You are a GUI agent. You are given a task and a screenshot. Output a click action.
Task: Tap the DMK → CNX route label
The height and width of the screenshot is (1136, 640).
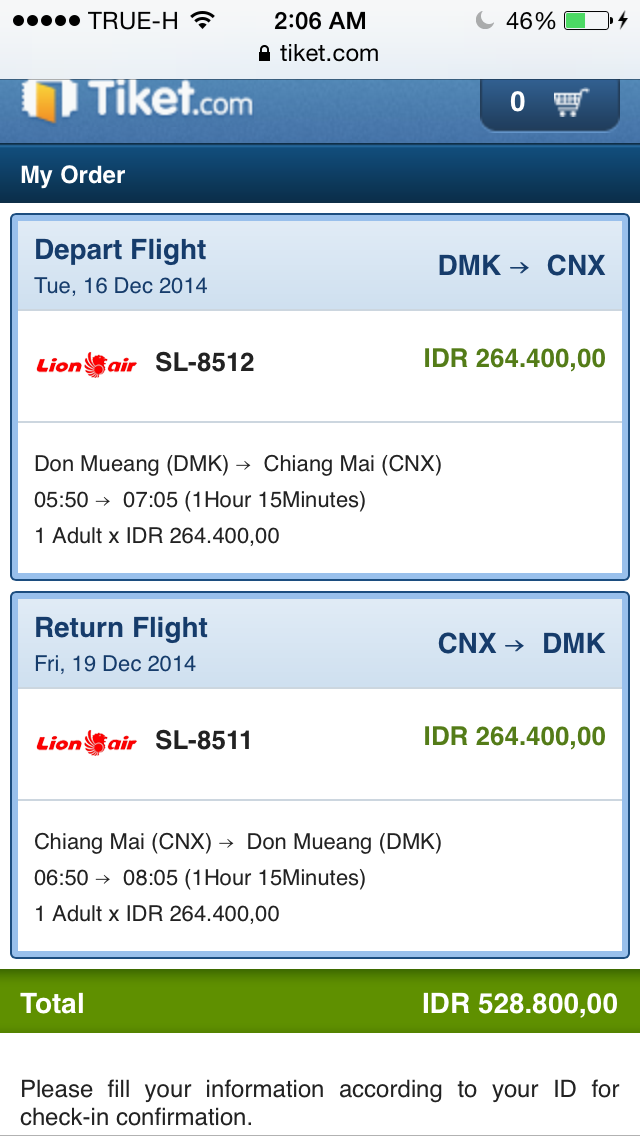point(521,265)
